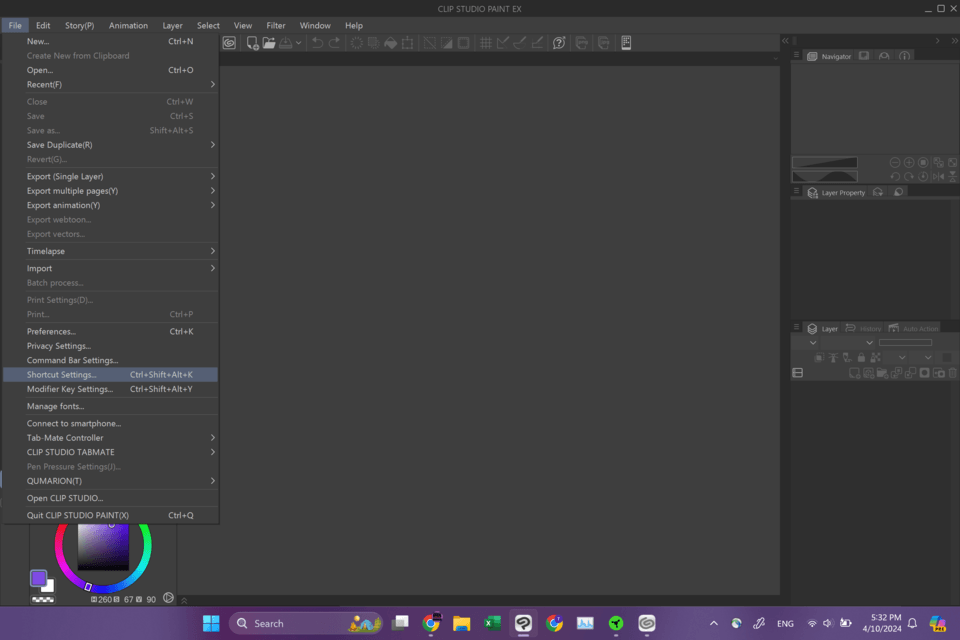The height and width of the screenshot is (640, 960).
Task: Click Navigator flip horizontal icon
Action: 938,176
